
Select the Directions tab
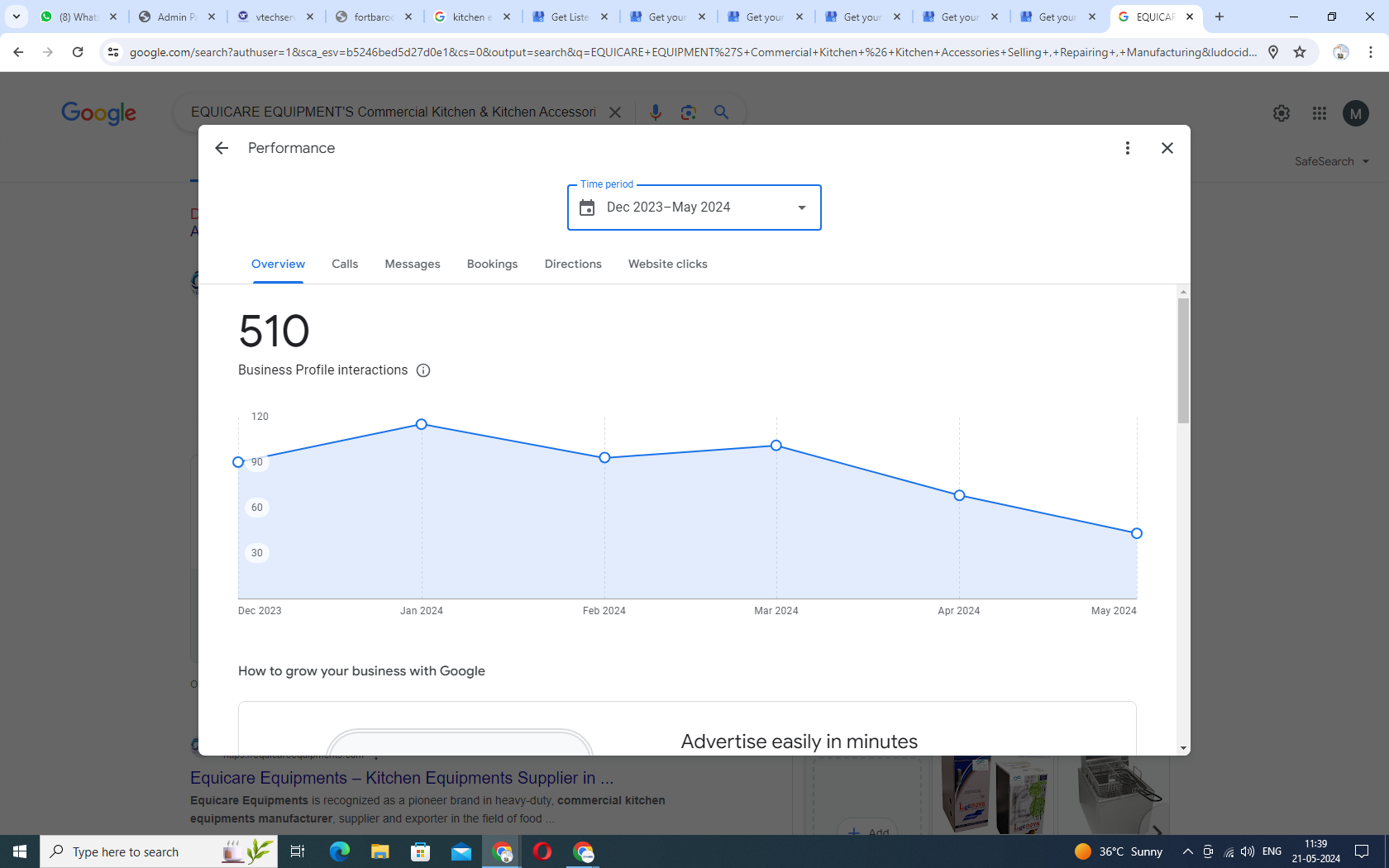point(573,264)
